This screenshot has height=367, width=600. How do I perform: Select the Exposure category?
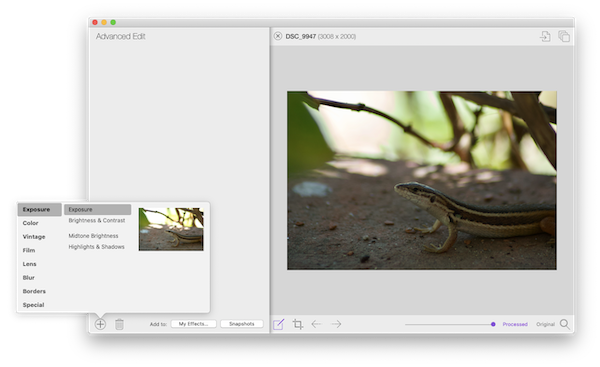point(39,209)
